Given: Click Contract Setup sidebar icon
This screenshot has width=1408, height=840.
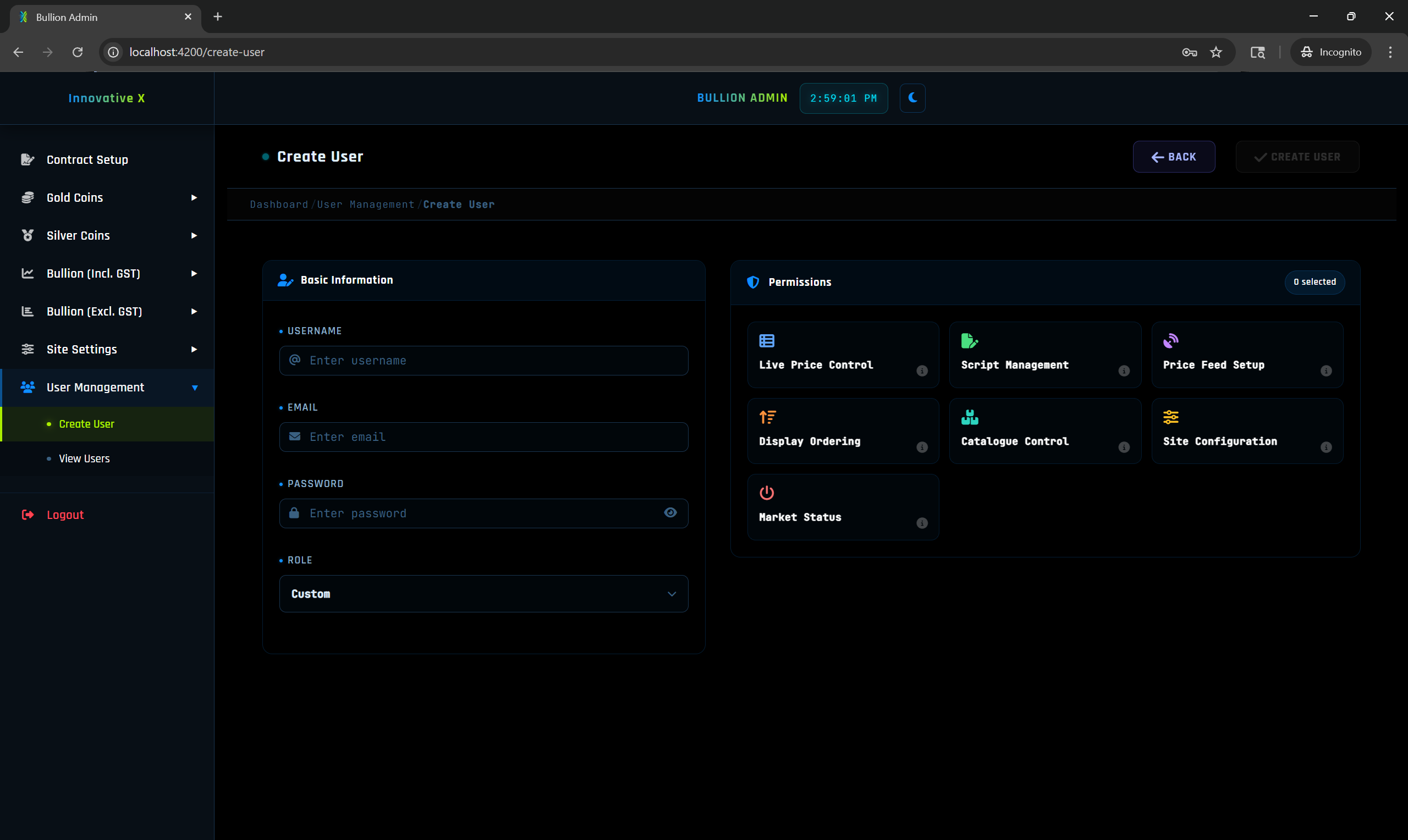Looking at the screenshot, I should point(27,159).
